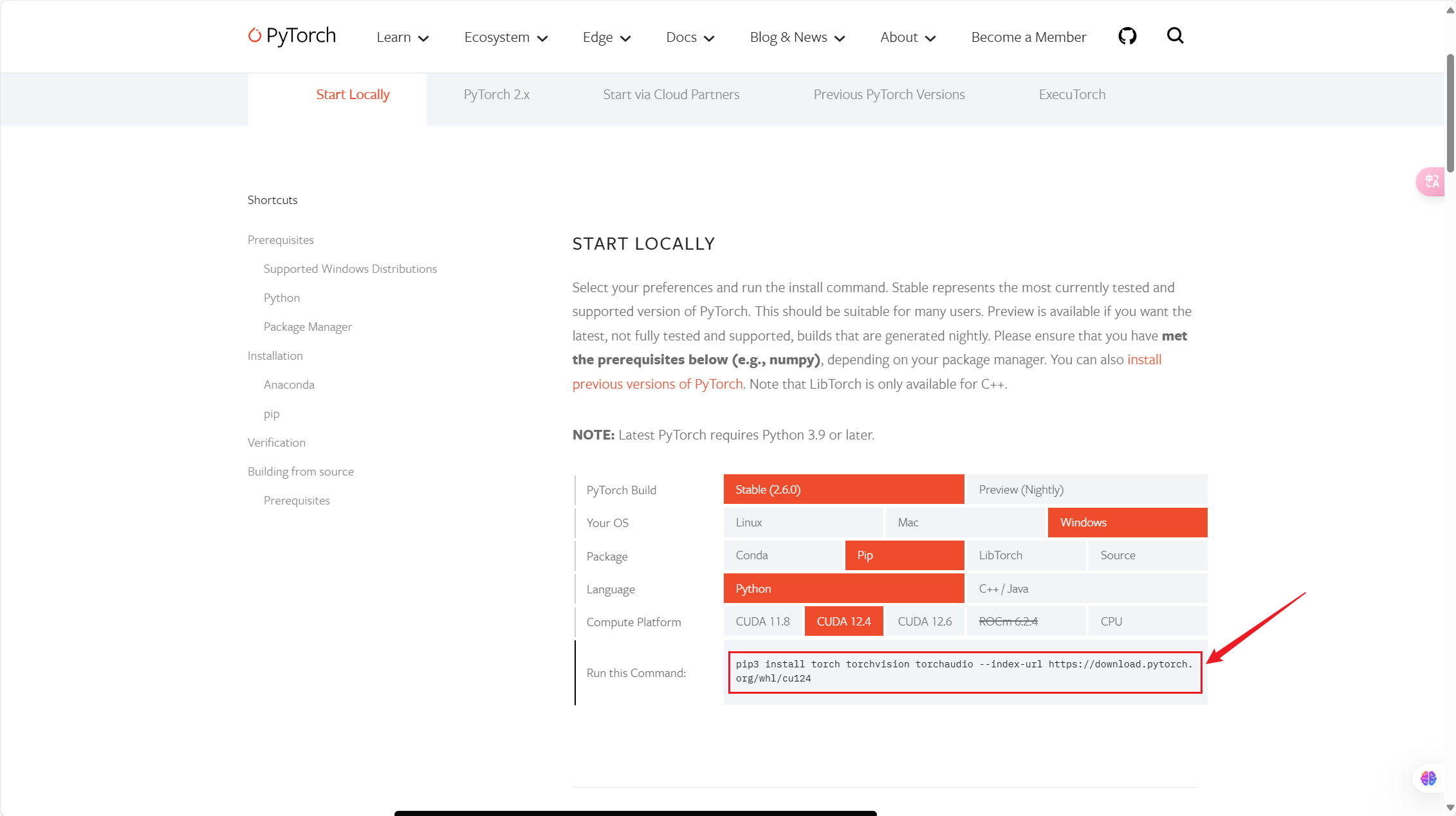This screenshot has height=816, width=1456.
Task: Go to Package Manager shortcut
Action: coord(308,327)
